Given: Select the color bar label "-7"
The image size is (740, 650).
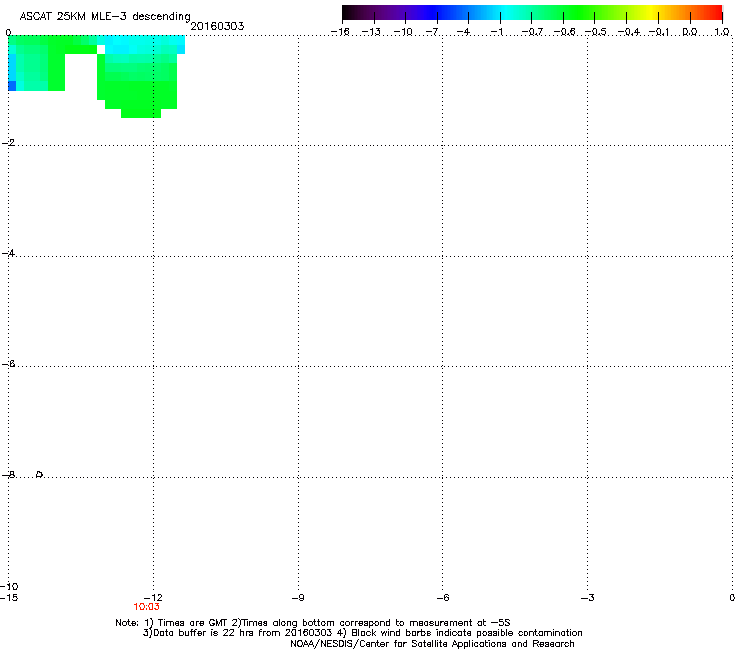Looking at the screenshot, I should point(432,32).
